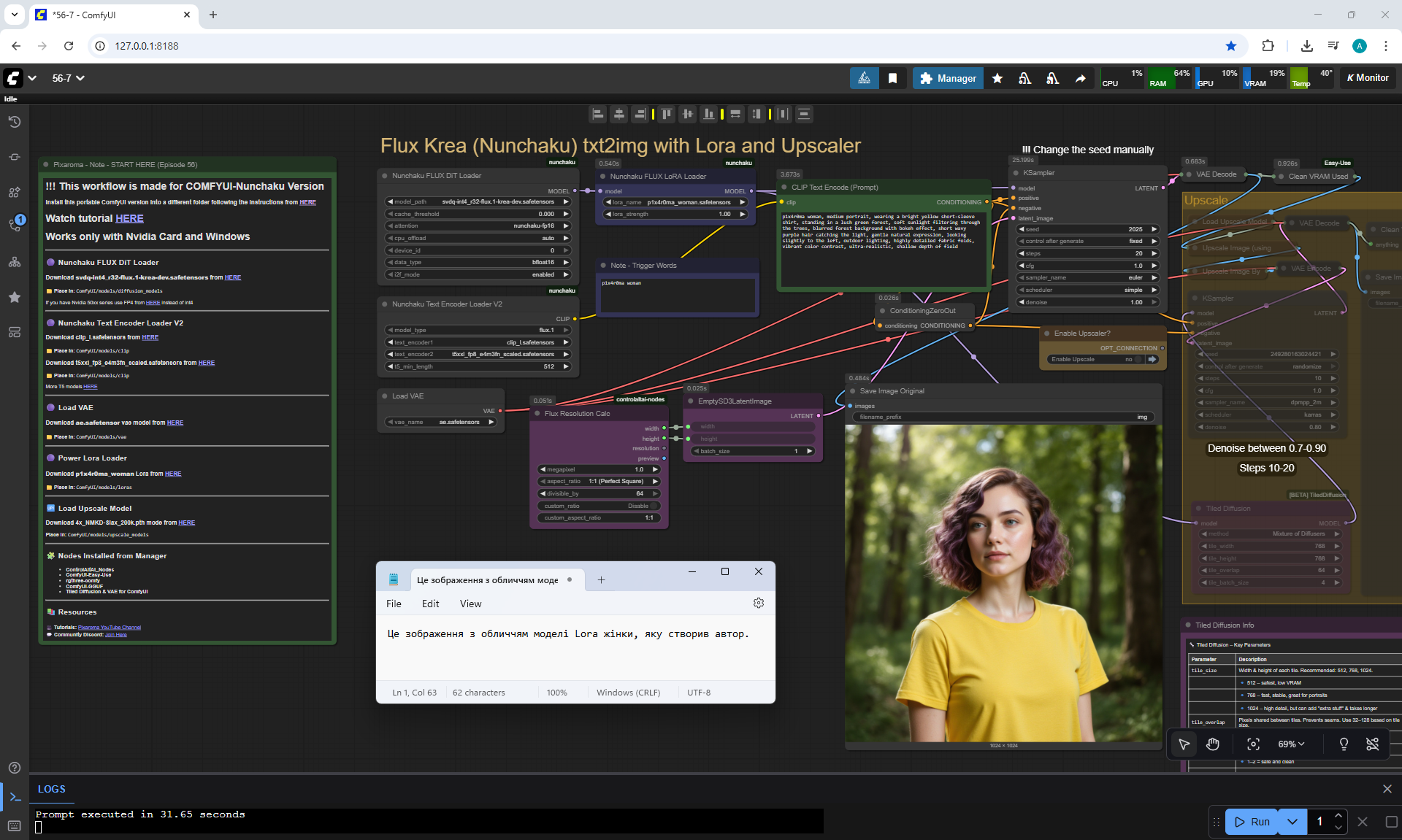Open Notepad's Edit menu
Viewport: 1402px width, 840px height.
click(x=430, y=604)
